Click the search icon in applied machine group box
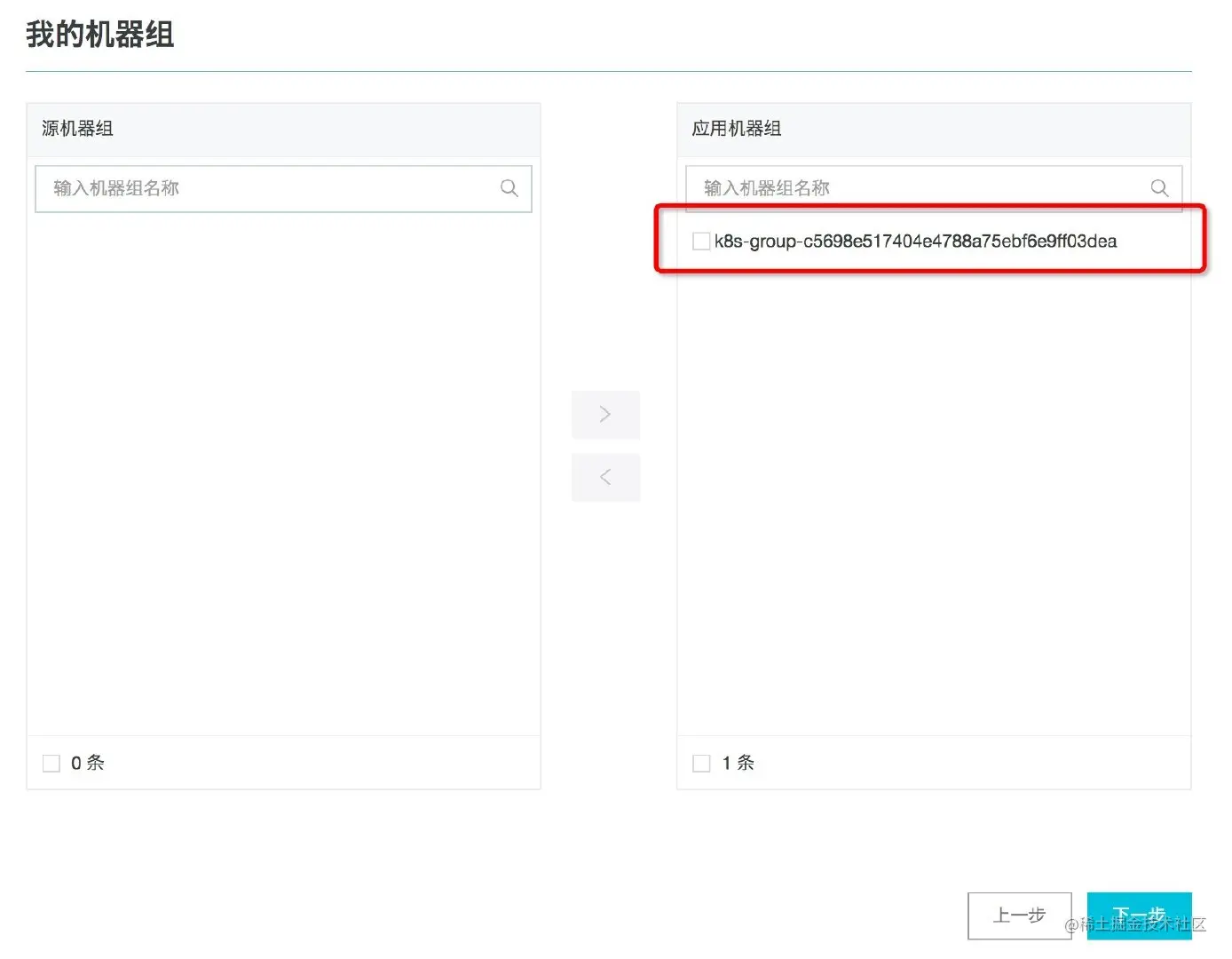 pos(1159,188)
